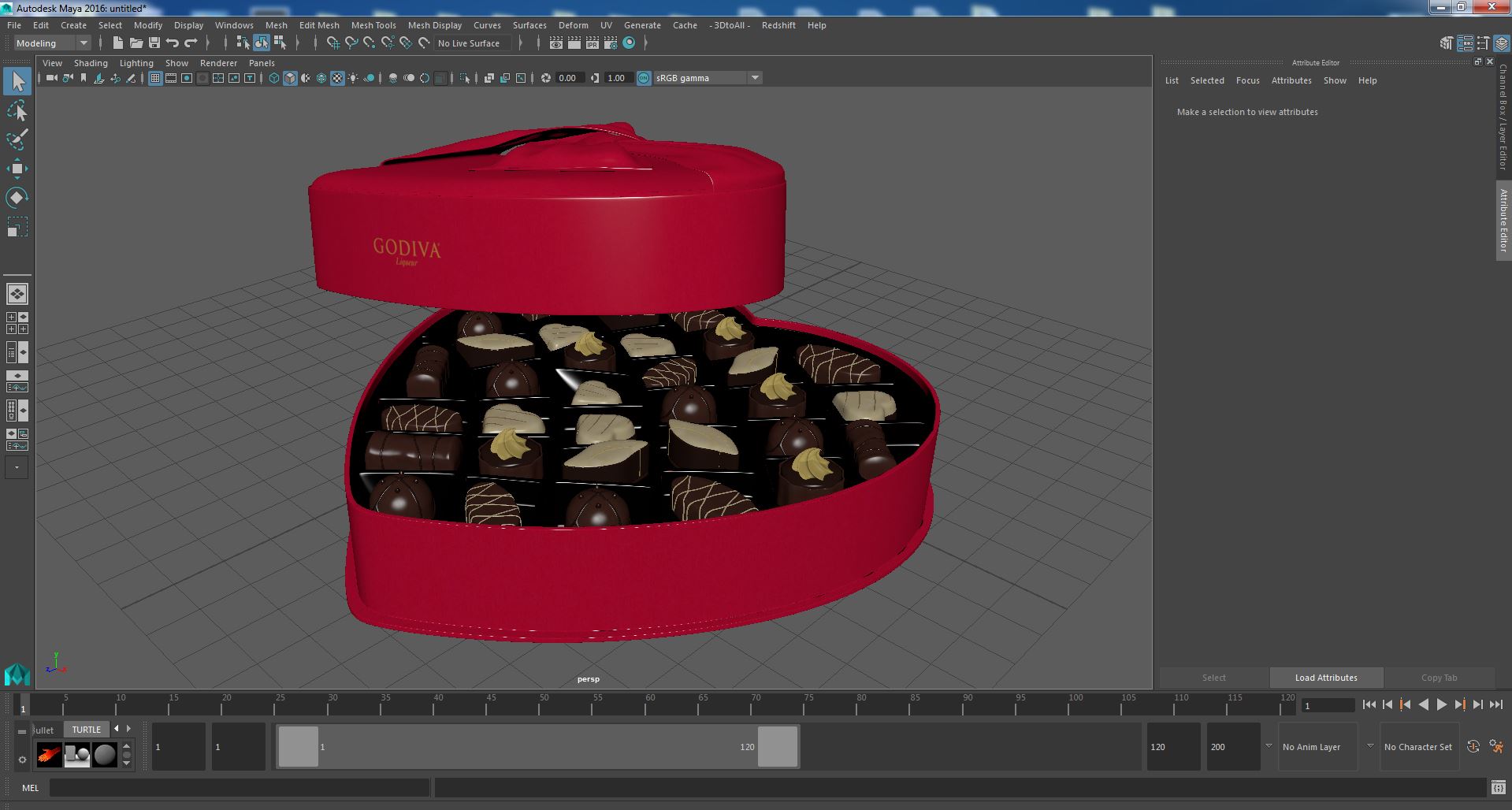
Task: Click the Load Attributes button
Action: point(1326,678)
